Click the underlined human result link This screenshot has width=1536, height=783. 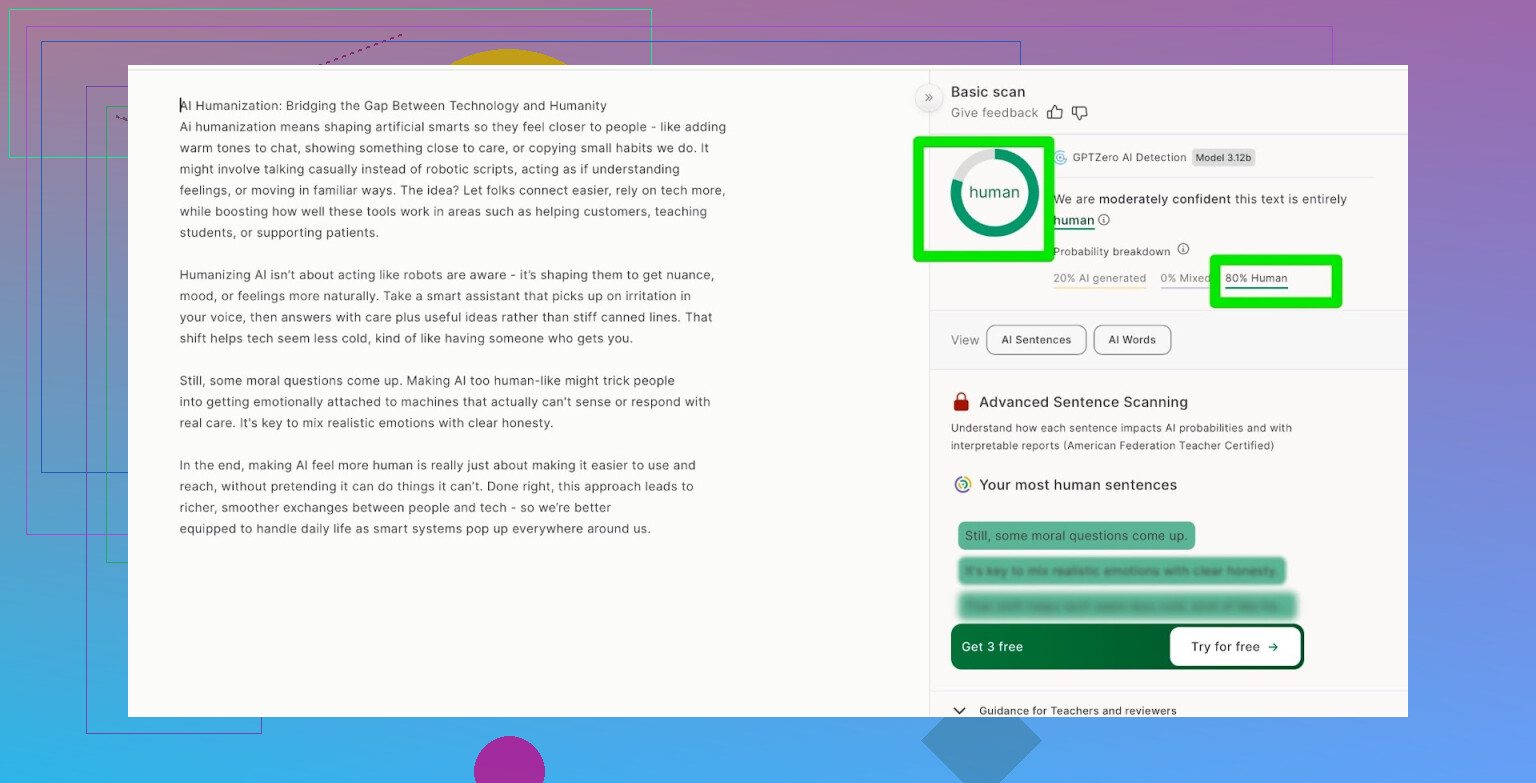(x=1073, y=220)
